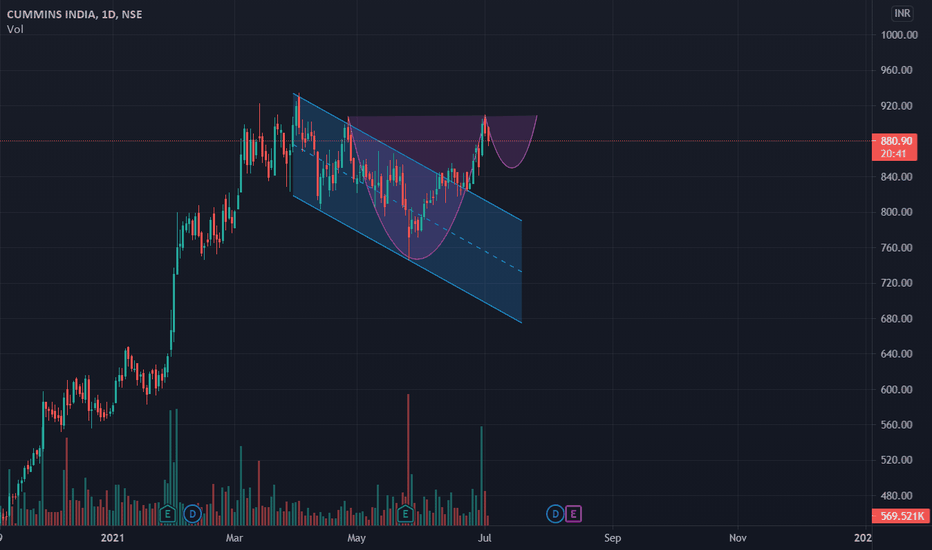Click the 800.00 price axis label
Viewport: 932px width, 550px height.
pyautogui.click(x=896, y=212)
